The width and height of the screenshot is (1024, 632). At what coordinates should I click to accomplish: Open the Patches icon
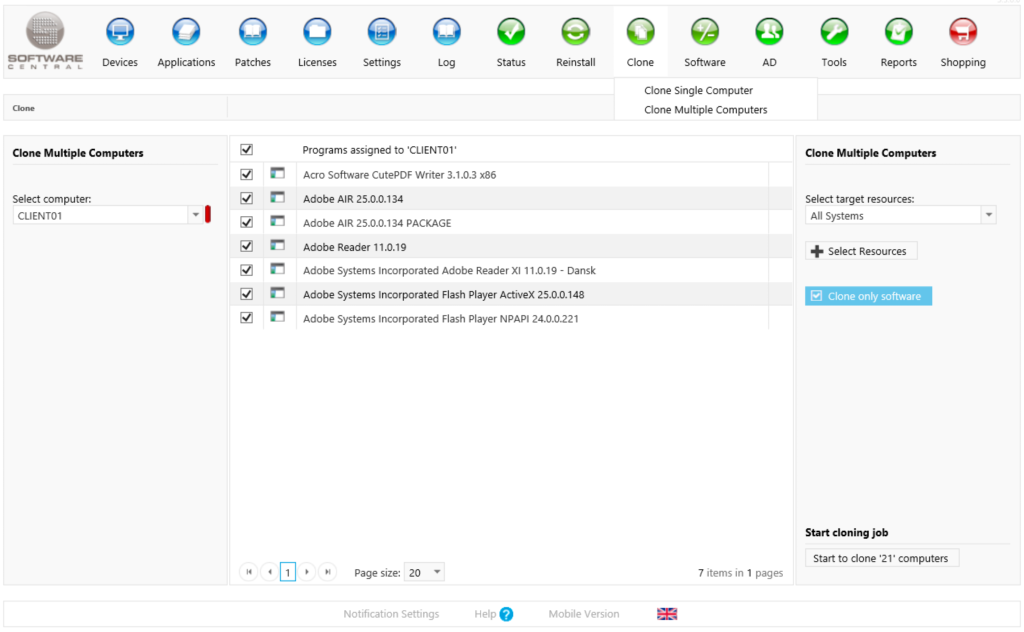tap(253, 32)
